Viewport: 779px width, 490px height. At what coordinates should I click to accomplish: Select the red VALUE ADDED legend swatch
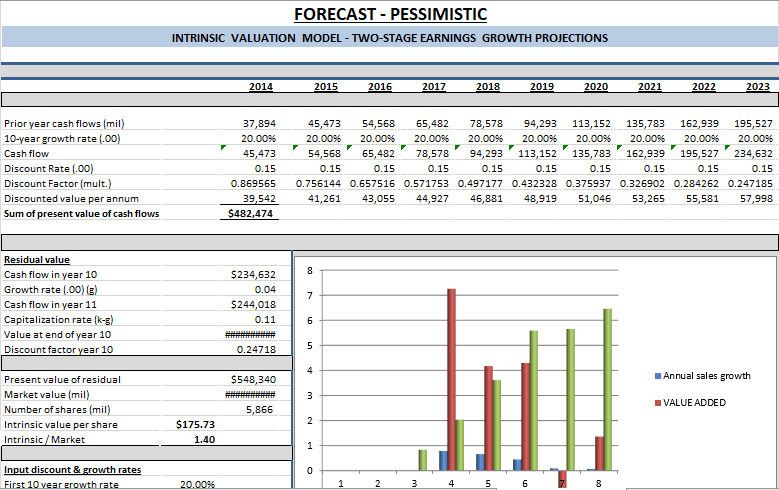658,403
